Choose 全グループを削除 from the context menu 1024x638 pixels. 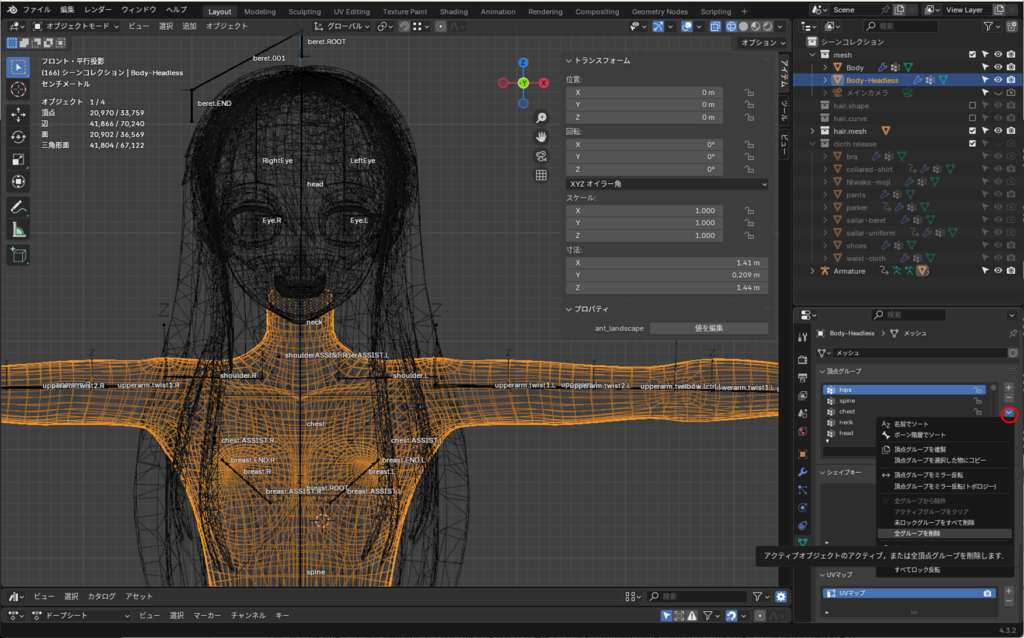tap(916, 533)
